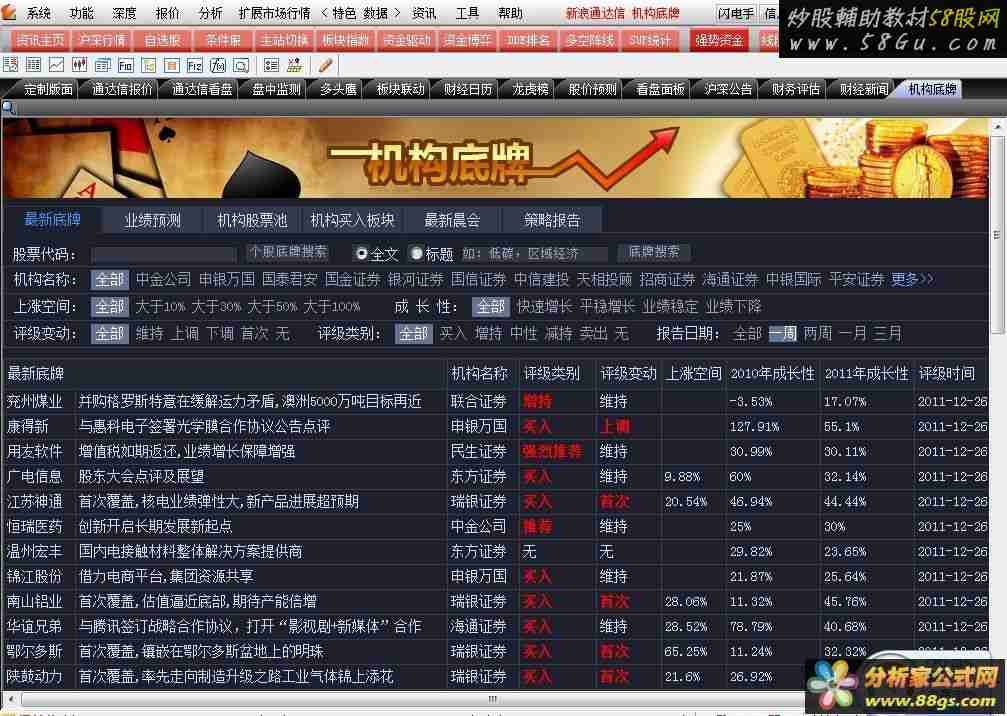Switch to the 机构股票池 tab
The height and width of the screenshot is (716, 1007).
(x=252, y=220)
